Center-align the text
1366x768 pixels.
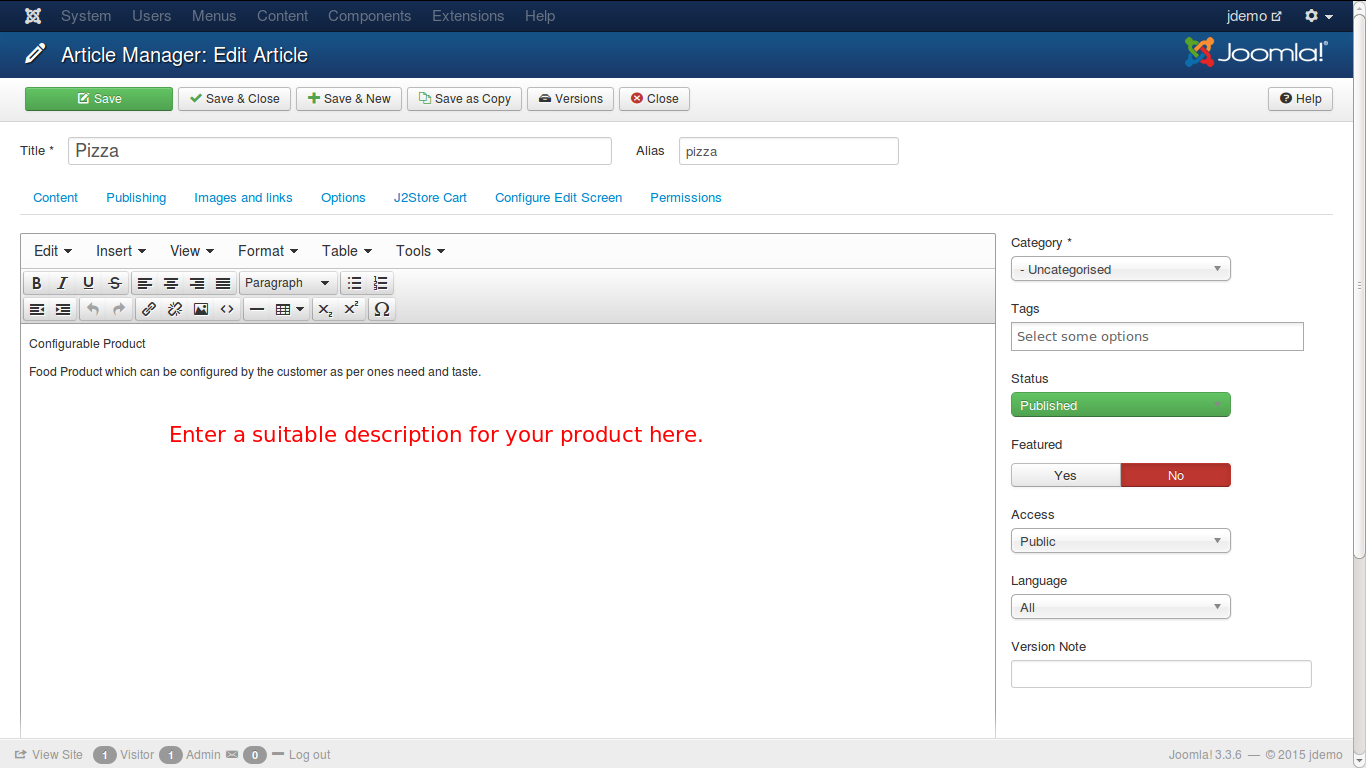point(171,283)
